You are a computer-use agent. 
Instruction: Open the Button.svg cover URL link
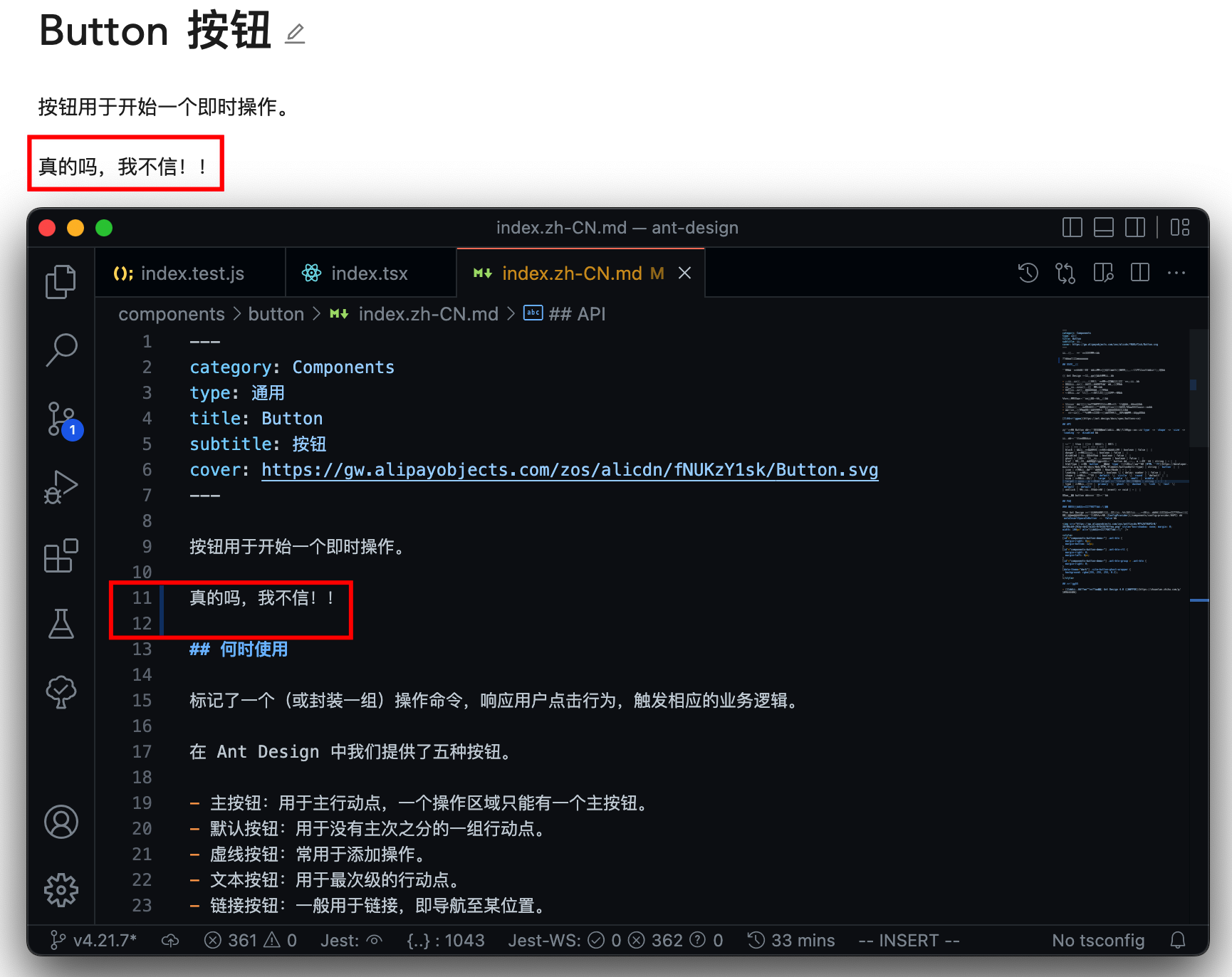point(569,470)
